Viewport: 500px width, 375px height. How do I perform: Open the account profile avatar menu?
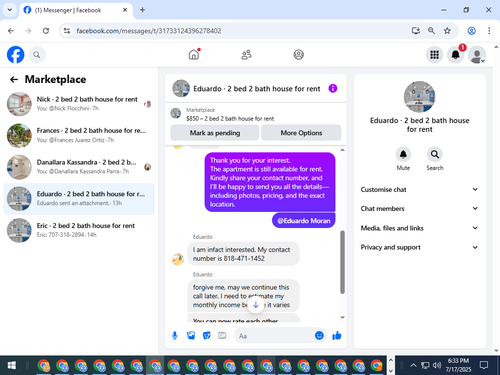pyautogui.click(x=477, y=55)
